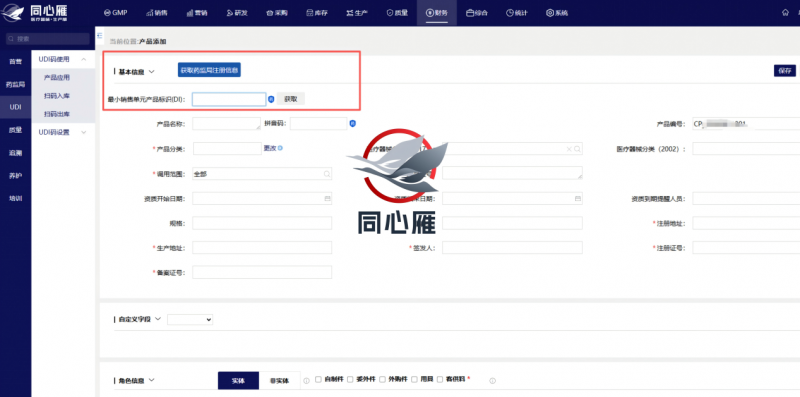Focus the 签发人 input field
The height and width of the screenshot is (397, 800).
coord(512,247)
